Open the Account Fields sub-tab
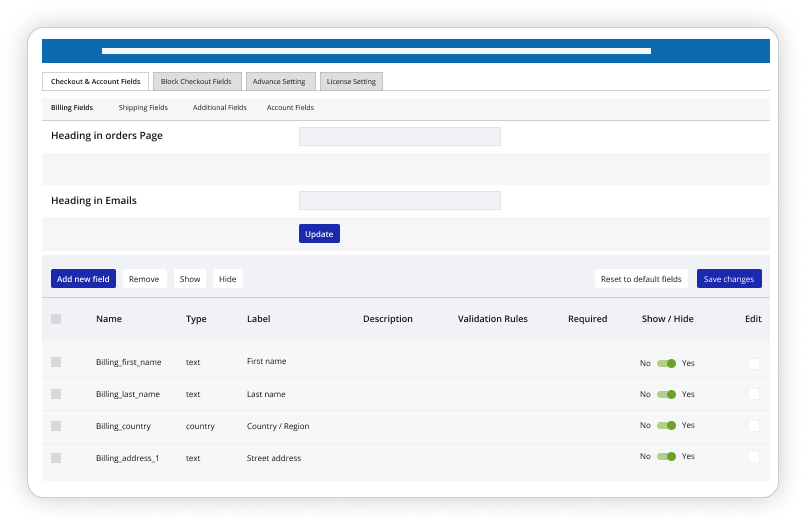 (x=290, y=108)
